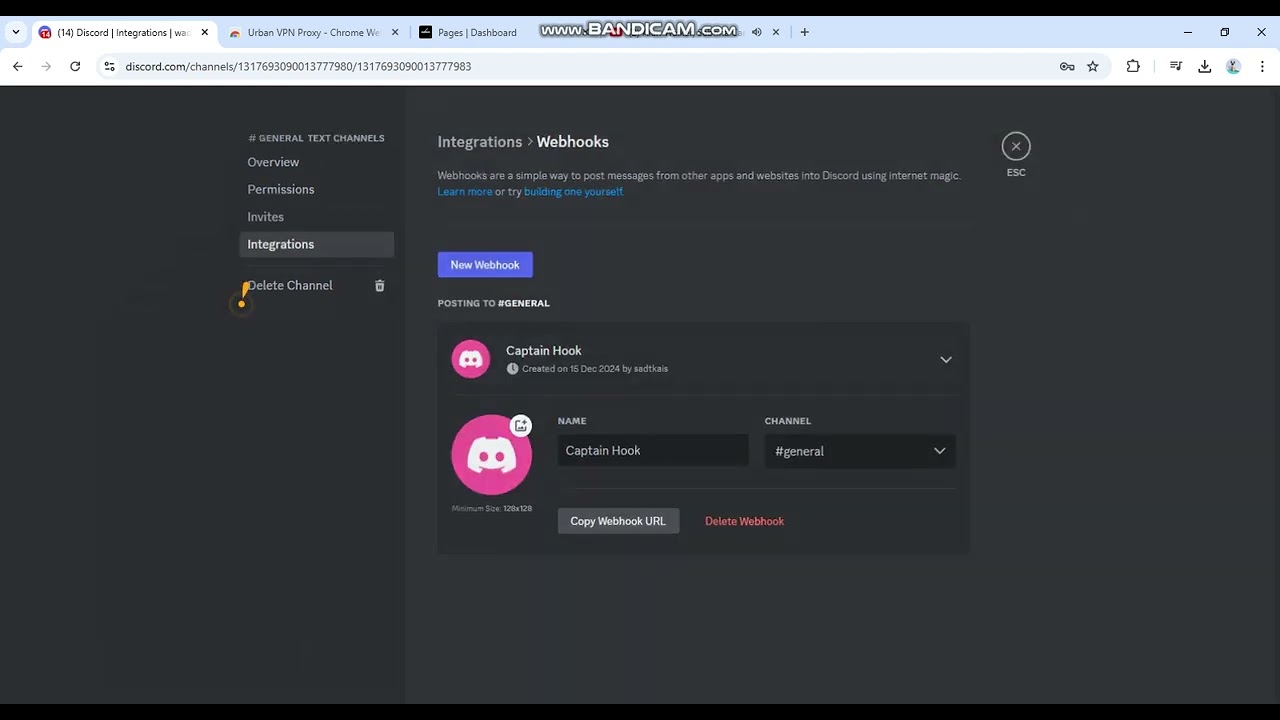Open the password manager key icon
1280x720 pixels.
(x=1067, y=66)
